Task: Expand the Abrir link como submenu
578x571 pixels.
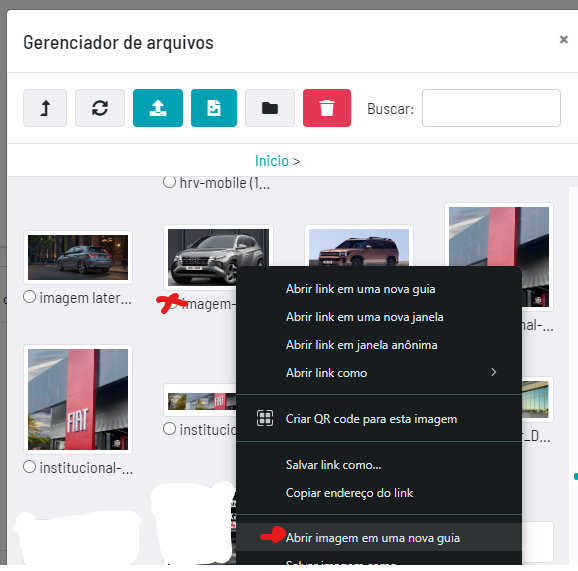Action: tap(379, 373)
